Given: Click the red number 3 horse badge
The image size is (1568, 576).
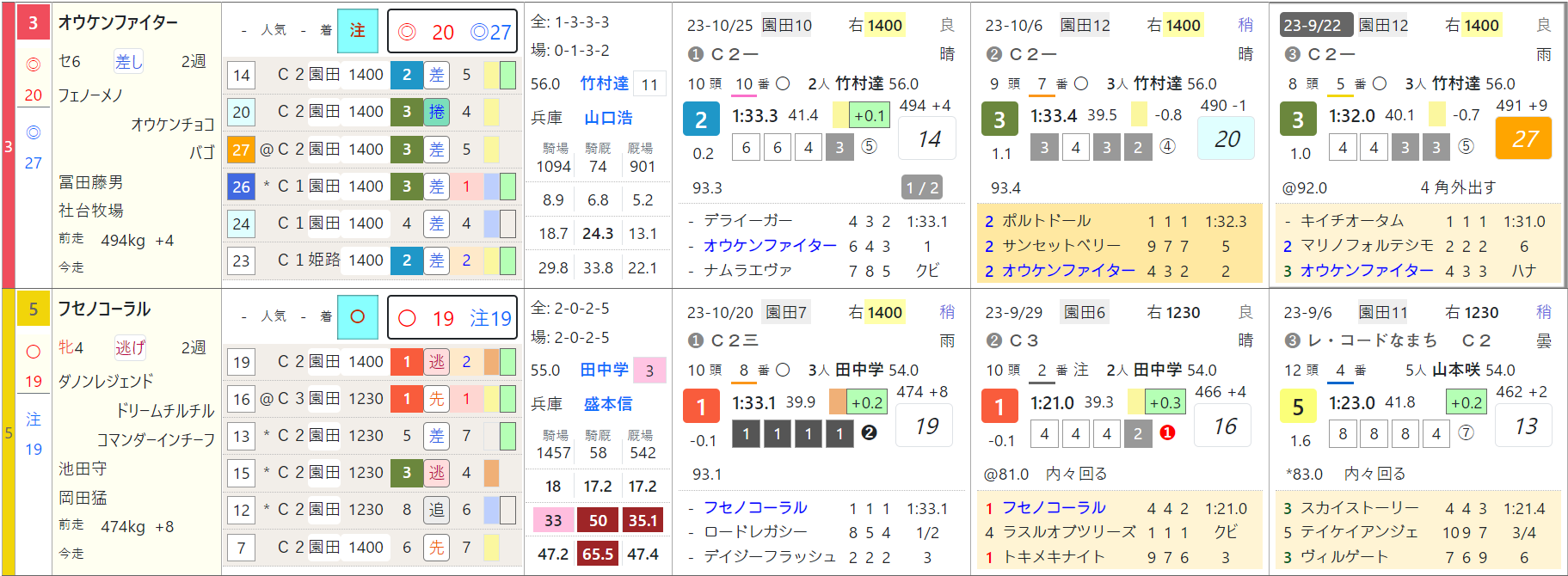Looking at the screenshot, I should point(33,22).
